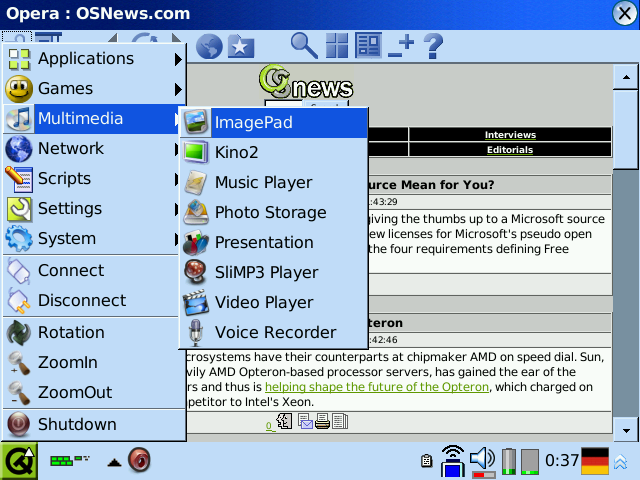This screenshot has height=480, width=640.
Task: Click the email article icon
Action: [x=305, y=422]
